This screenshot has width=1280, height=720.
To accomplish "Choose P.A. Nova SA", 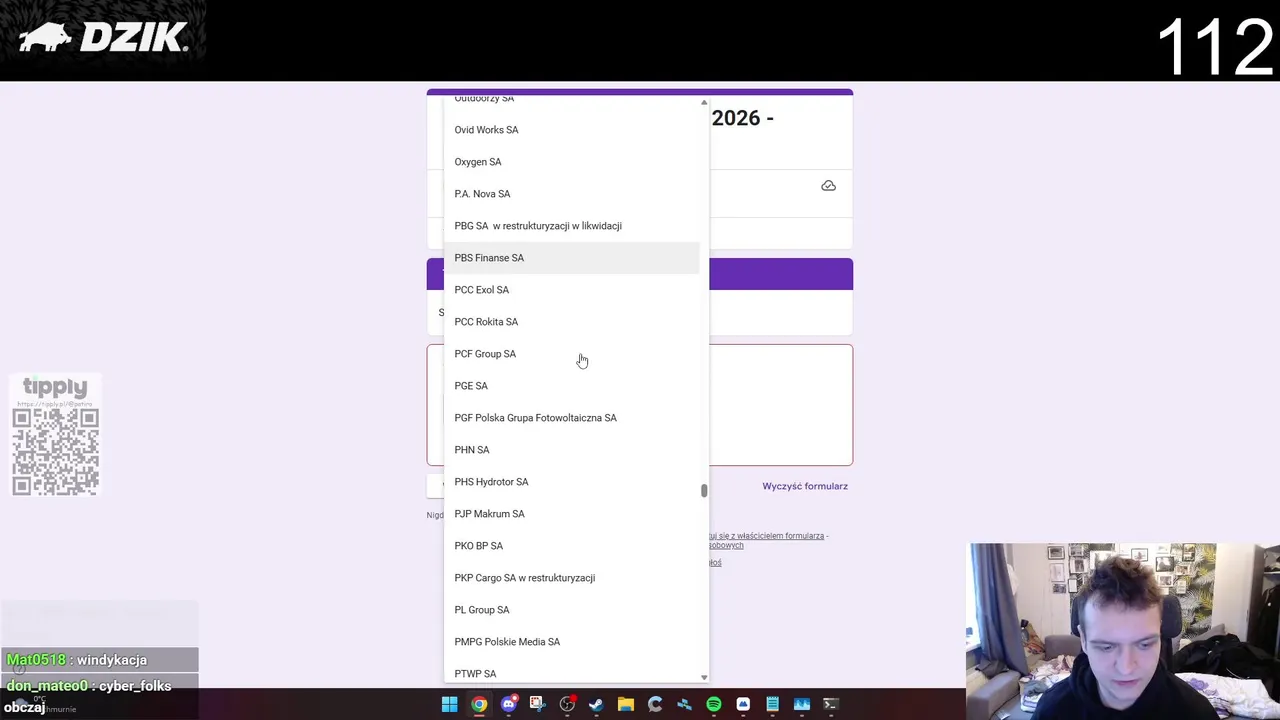I will tap(571, 194).
